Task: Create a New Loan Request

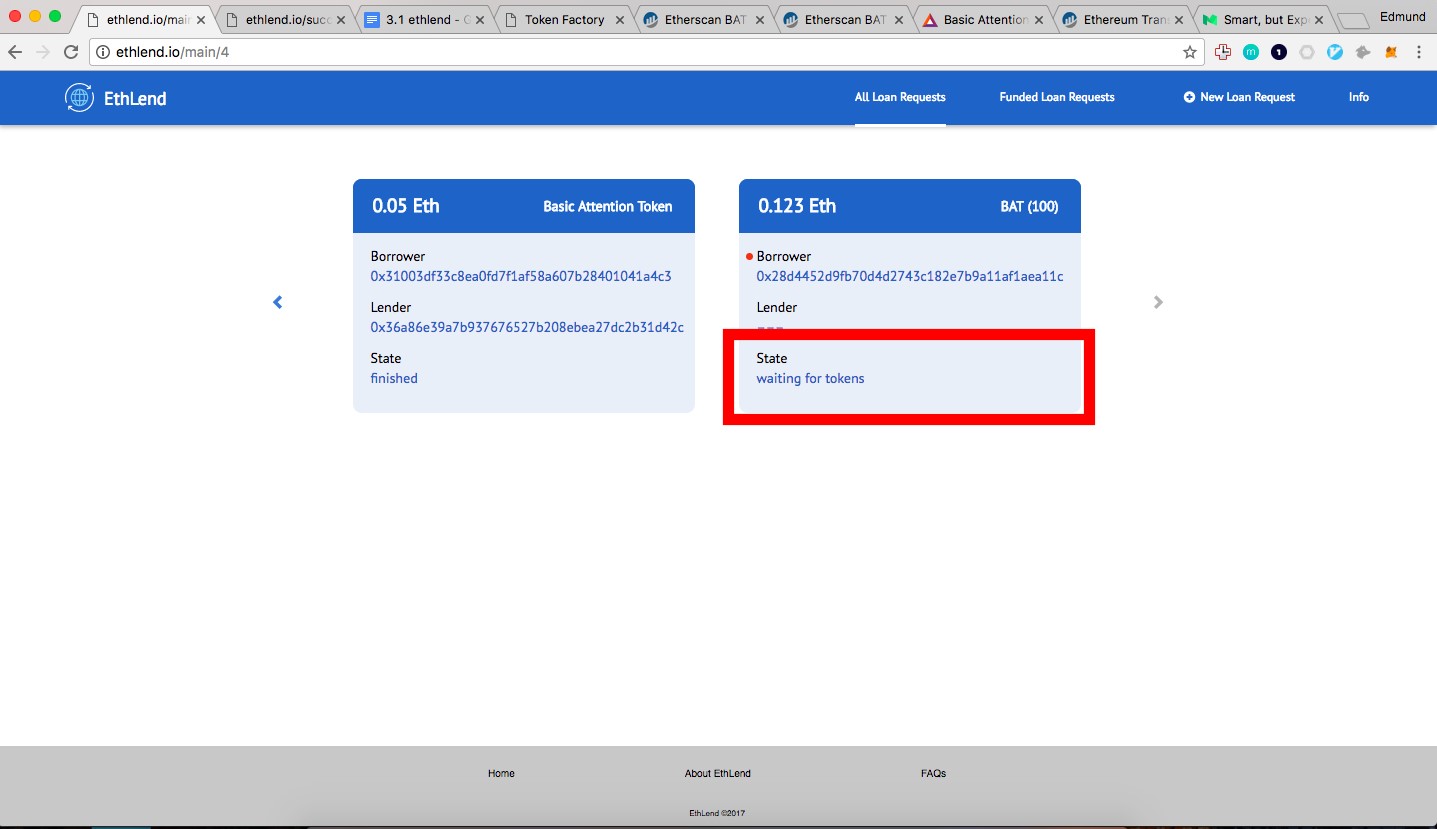Action: 1239,97
